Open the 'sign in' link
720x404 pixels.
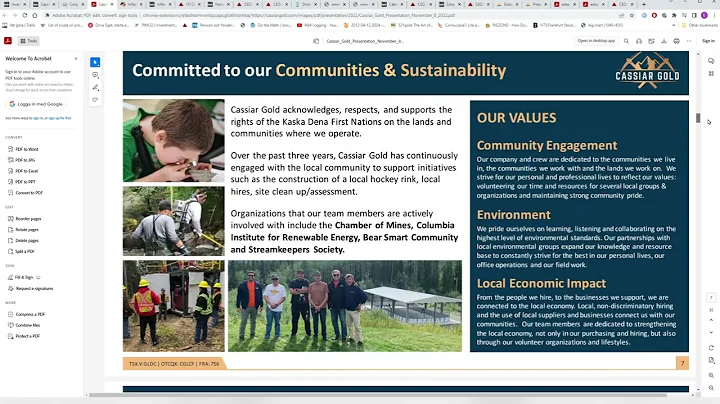pos(38,118)
